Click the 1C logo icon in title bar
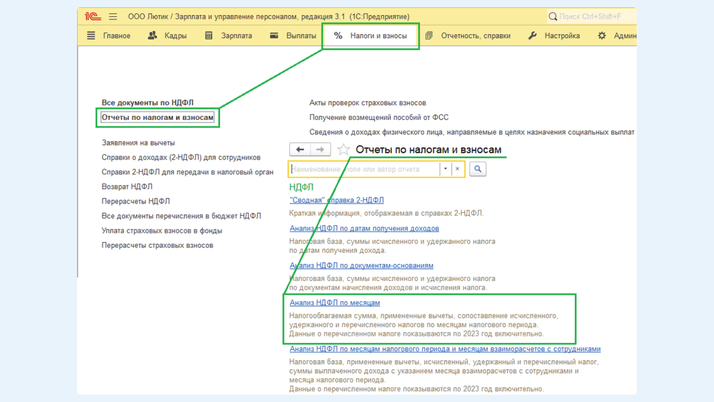714x402 pixels. click(92, 16)
